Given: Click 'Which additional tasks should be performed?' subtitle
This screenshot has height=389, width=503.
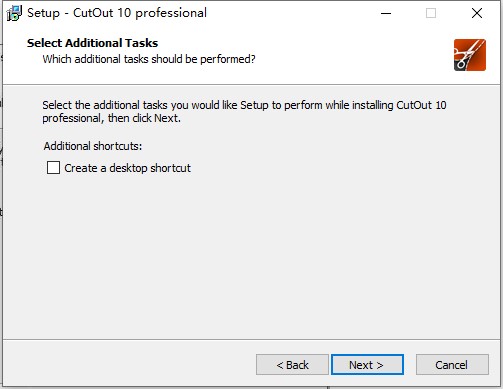Looking at the screenshot, I should click(x=149, y=59).
